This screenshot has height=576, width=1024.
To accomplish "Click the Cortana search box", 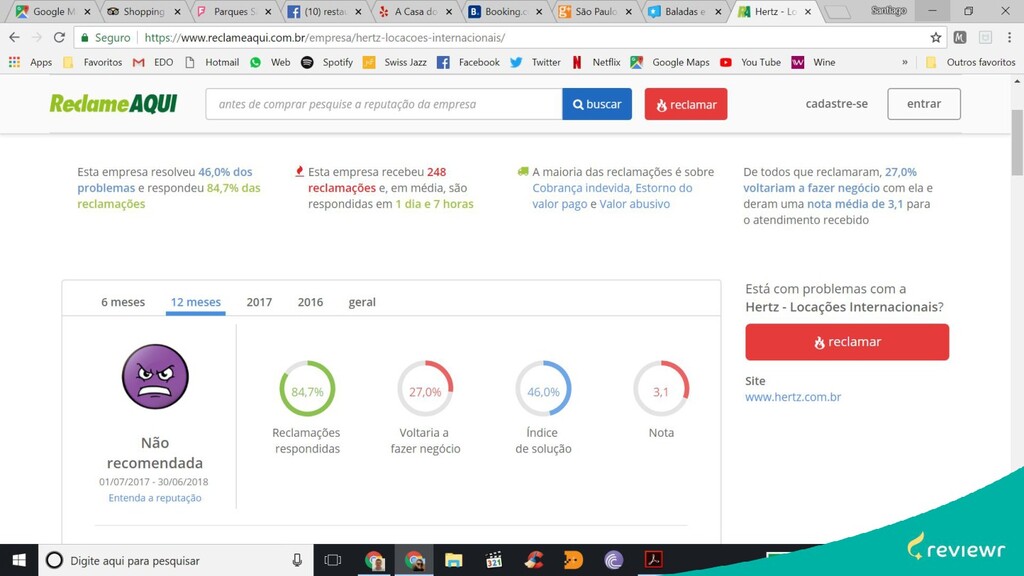I will 176,560.
